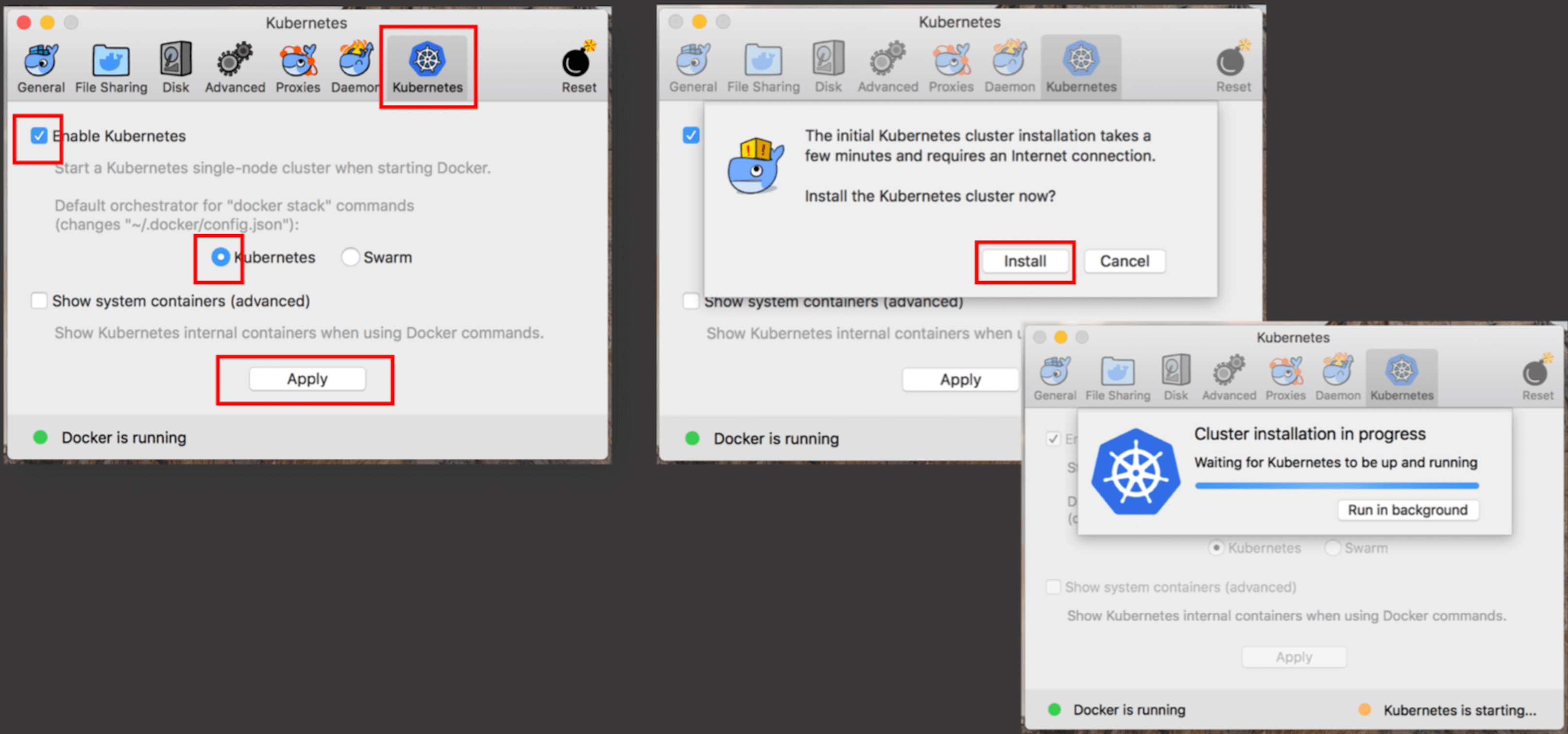
Task: Click cluster installation progress bar
Action: click(x=1337, y=485)
